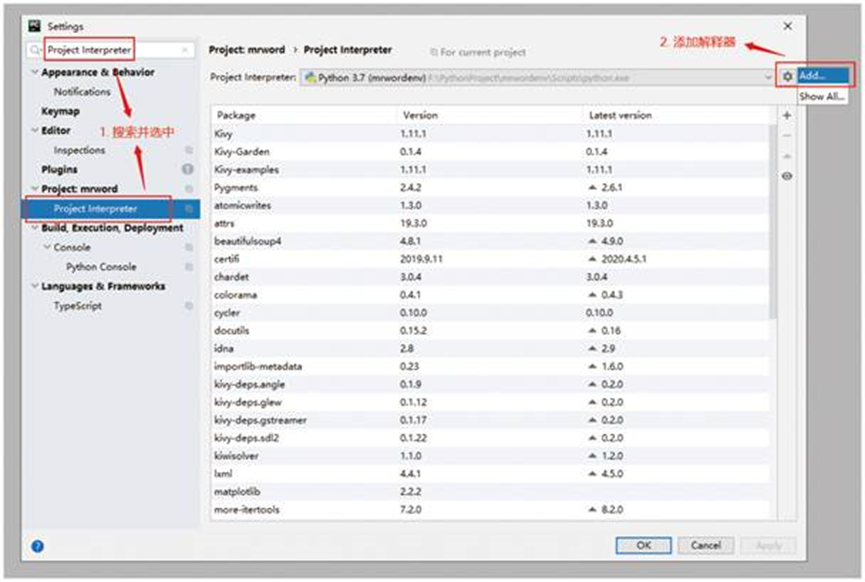Screen dimensions: 865x582
Task: Click the OK button
Action: (x=643, y=546)
